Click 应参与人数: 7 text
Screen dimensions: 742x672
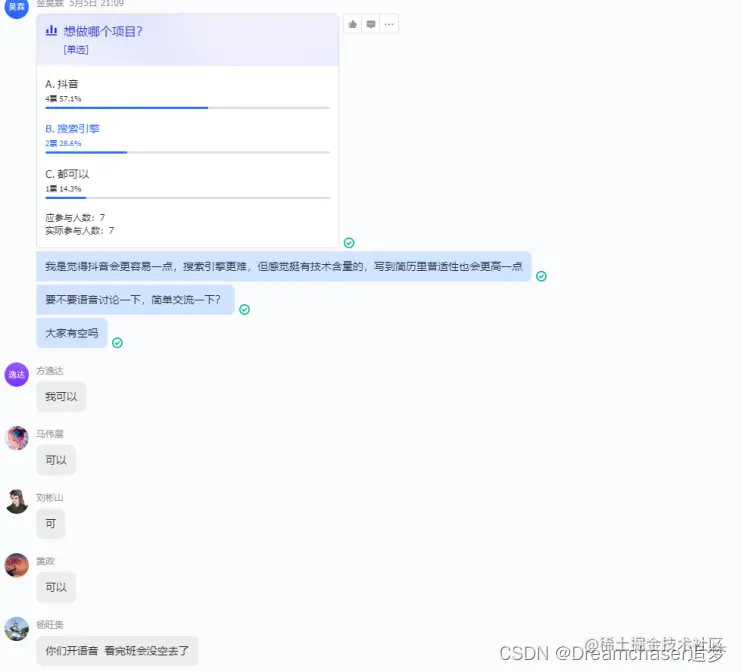pyautogui.click(x=75, y=218)
